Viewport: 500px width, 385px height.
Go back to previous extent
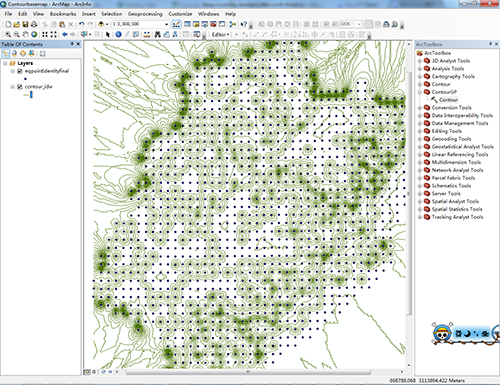coord(65,34)
